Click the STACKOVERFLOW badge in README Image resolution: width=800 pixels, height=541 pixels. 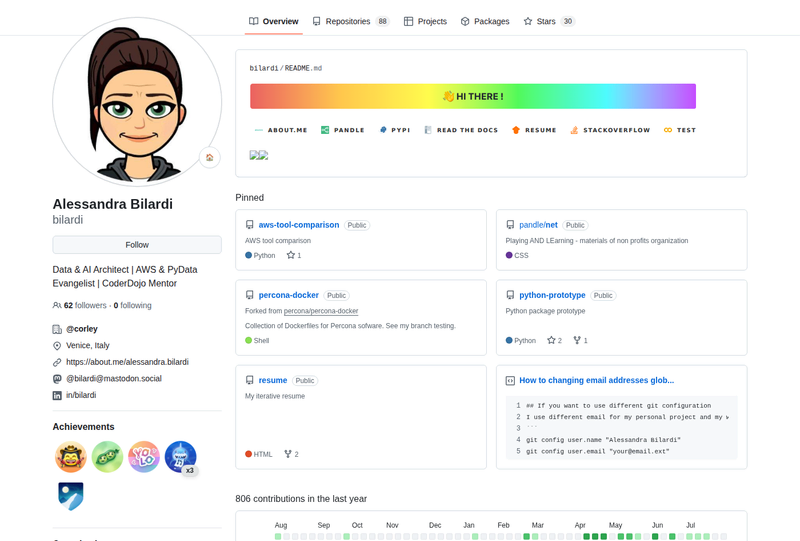(610, 130)
